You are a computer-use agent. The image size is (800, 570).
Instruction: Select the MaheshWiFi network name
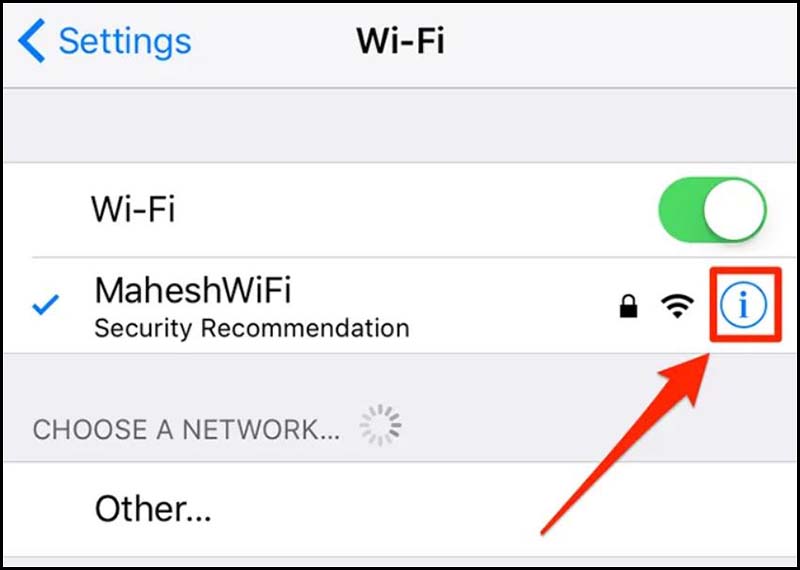[x=193, y=290]
